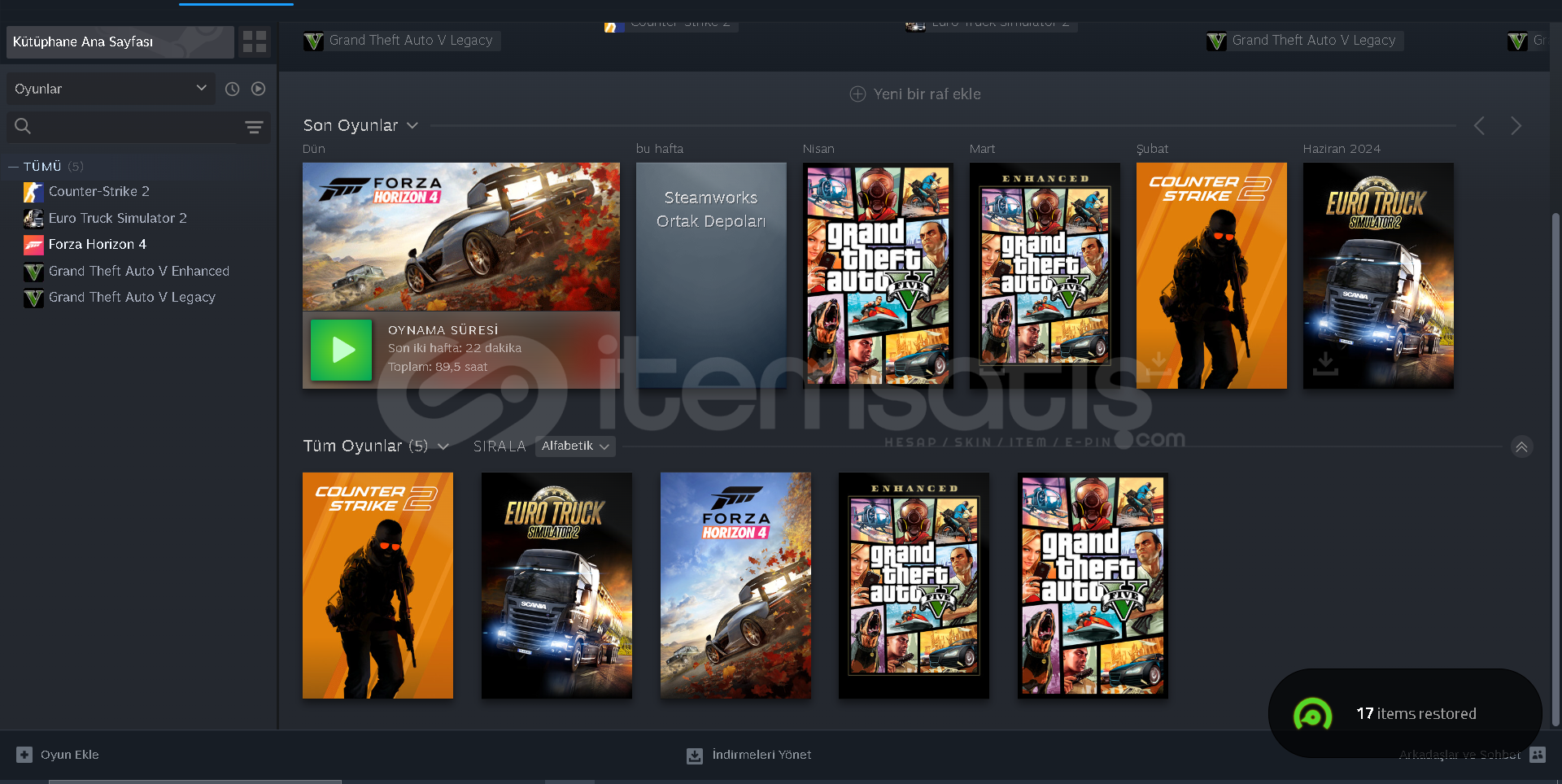Collapse the TÜMÜ games list
Viewport: 1562px width, 784px height.
click(x=13, y=167)
